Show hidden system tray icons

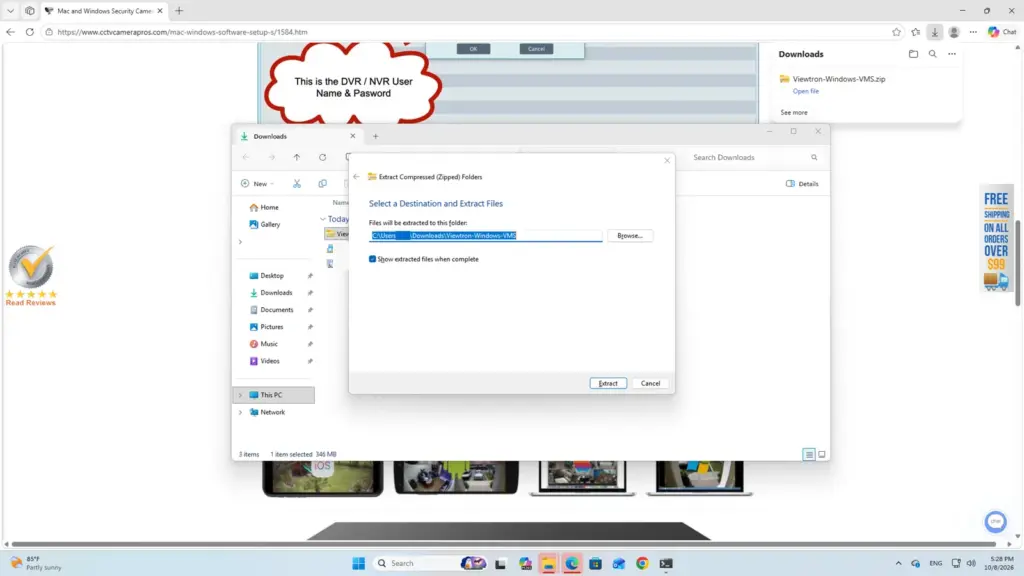click(898, 563)
